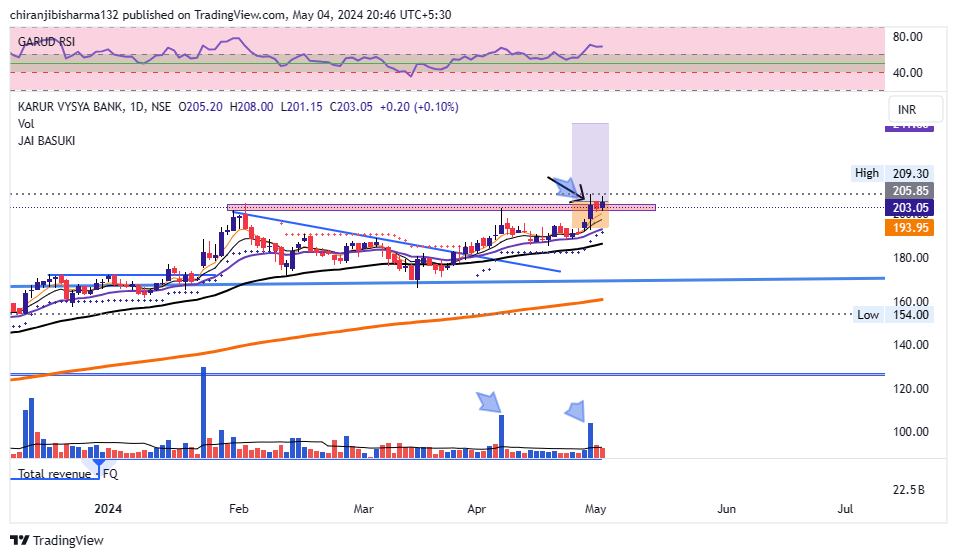The height and width of the screenshot is (558, 957).
Task: Click the 40.00 RSI scale value
Action: click(x=908, y=73)
